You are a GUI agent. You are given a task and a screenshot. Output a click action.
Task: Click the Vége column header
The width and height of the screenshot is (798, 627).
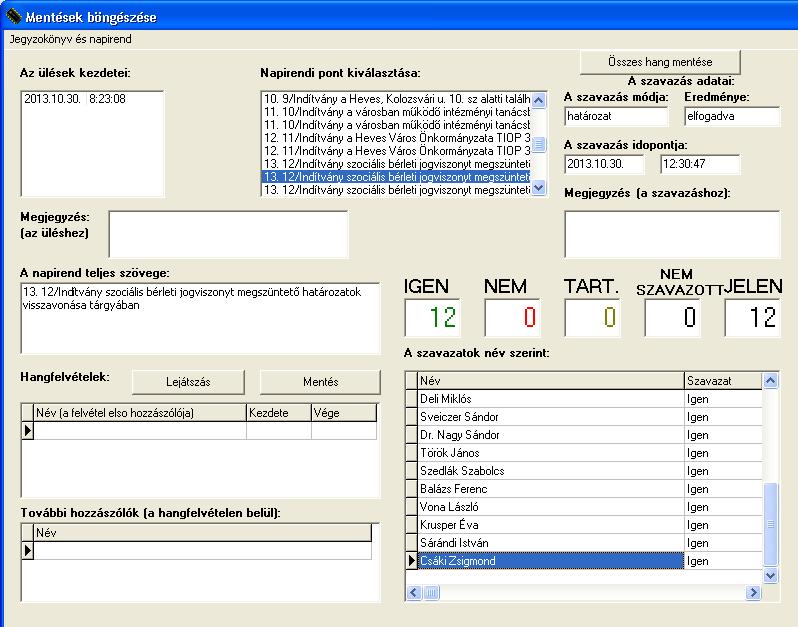pos(344,413)
